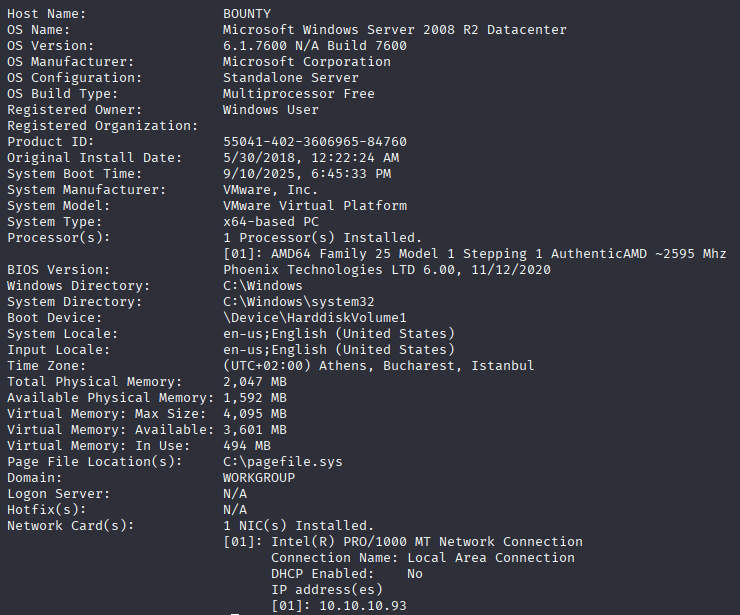This screenshot has width=740, height=615.
Task: Click the System Boot Time value
Action: 307,174
